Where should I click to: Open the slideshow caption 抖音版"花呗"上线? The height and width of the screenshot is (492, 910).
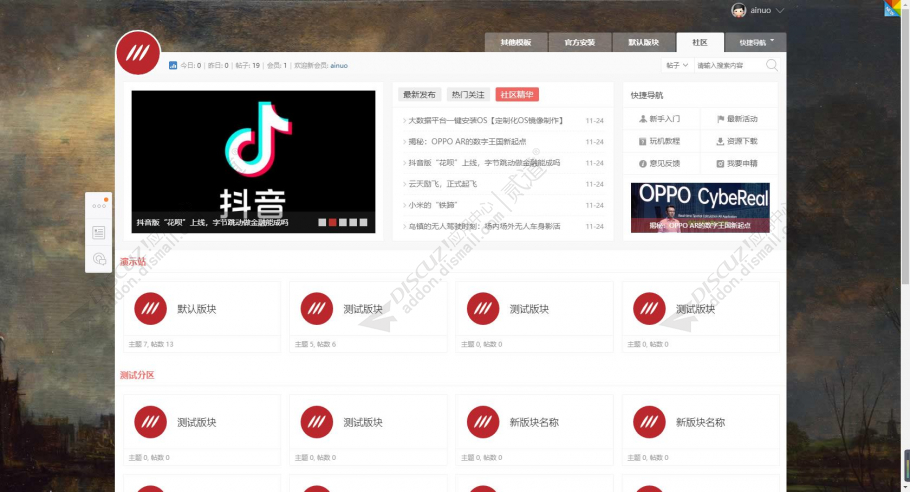point(212,222)
